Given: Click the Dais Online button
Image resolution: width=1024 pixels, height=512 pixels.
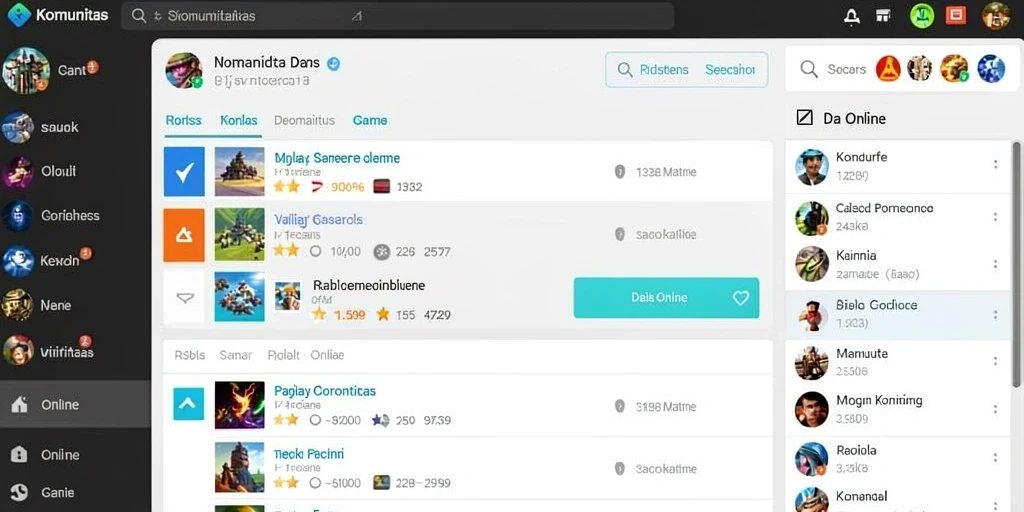Looking at the screenshot, I should (666, 298).
